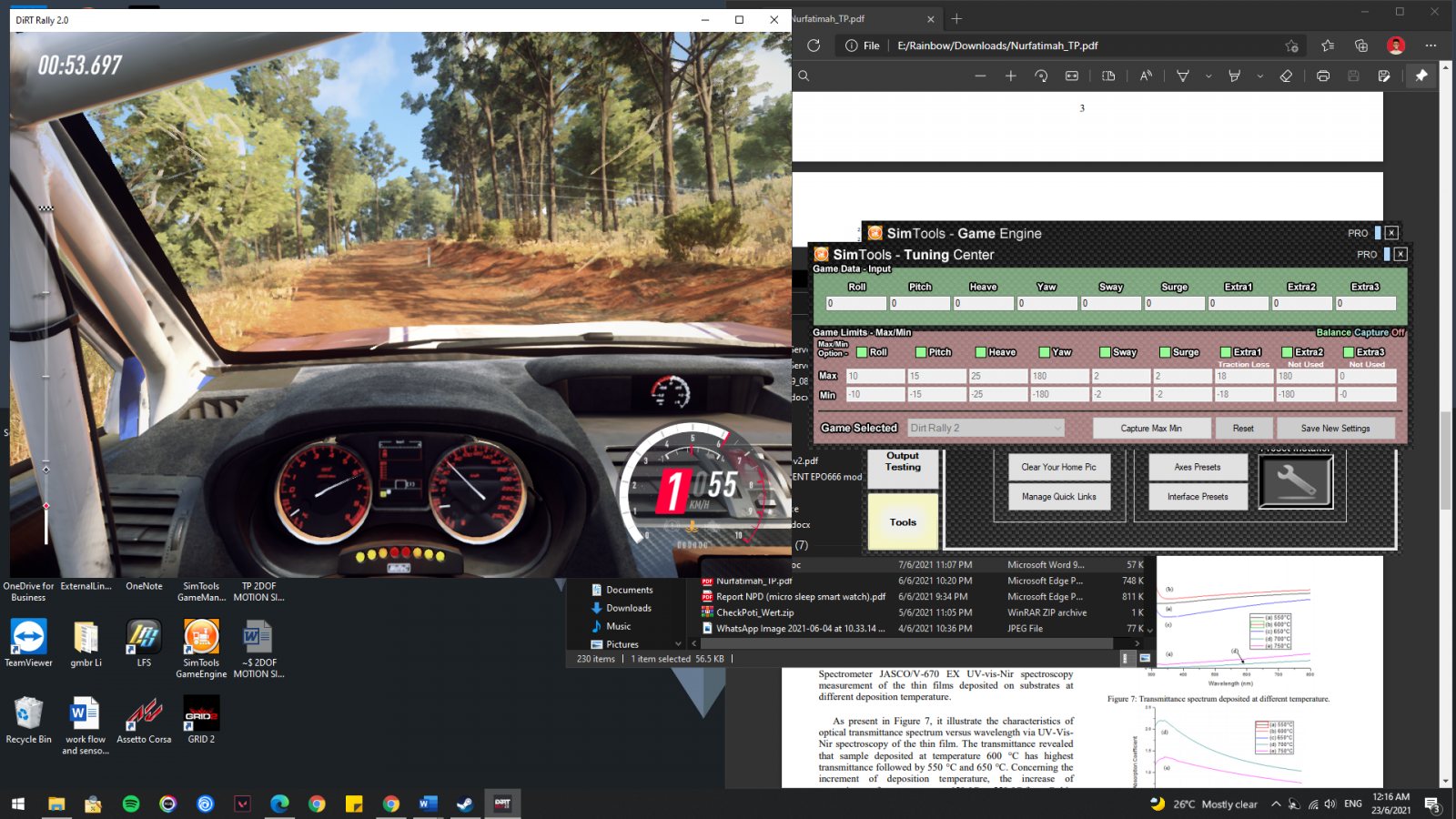Rotate the PDF page
This screenshot has width=1456, height=819.
click(x=1041, y=76)
